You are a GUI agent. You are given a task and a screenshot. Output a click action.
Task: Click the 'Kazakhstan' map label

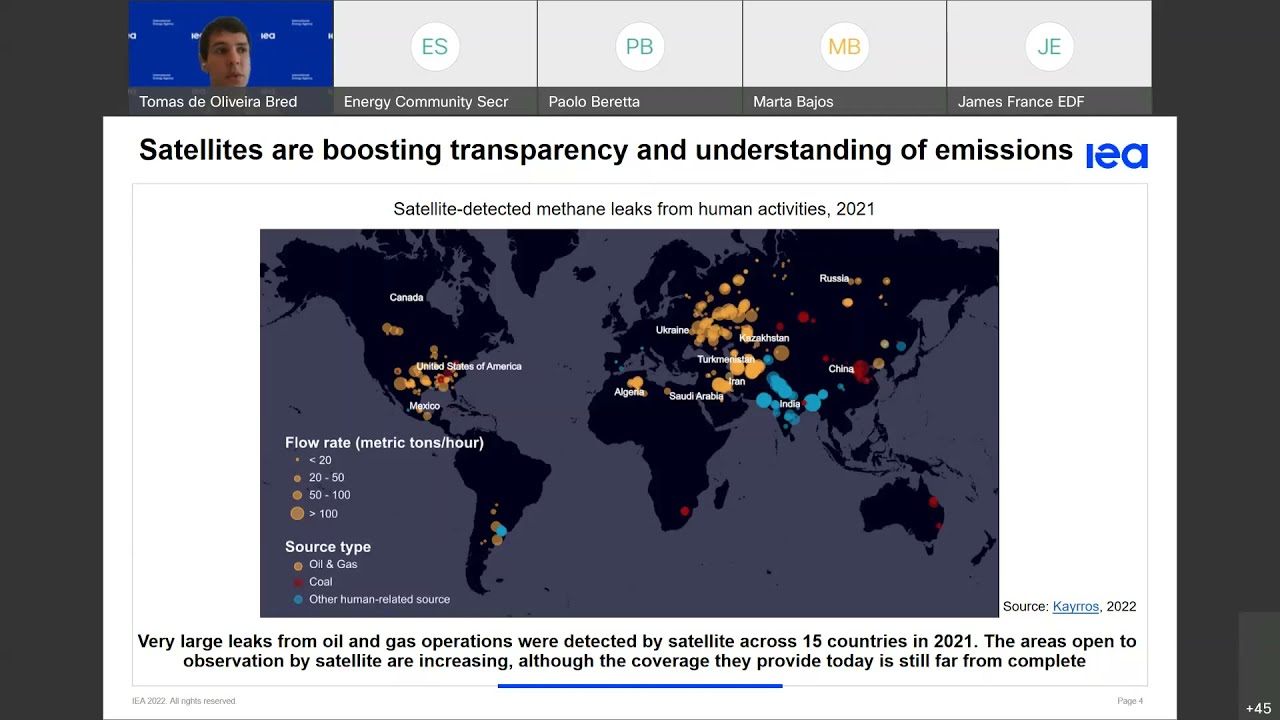[764, 338]
